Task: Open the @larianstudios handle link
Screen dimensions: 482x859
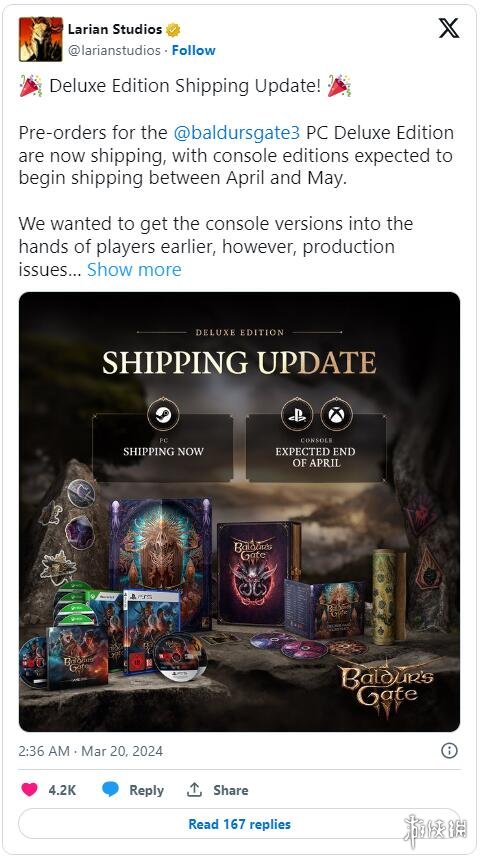Action: pos(114,50)
